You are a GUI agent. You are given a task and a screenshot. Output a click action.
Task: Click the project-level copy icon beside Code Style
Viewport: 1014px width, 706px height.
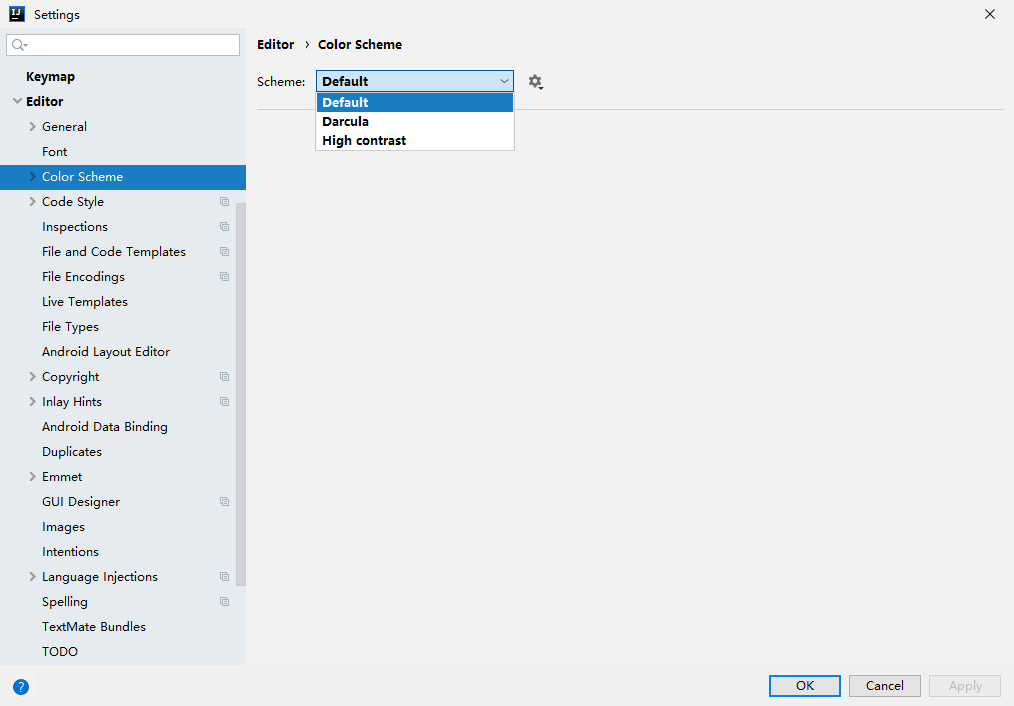click(224, 202)
